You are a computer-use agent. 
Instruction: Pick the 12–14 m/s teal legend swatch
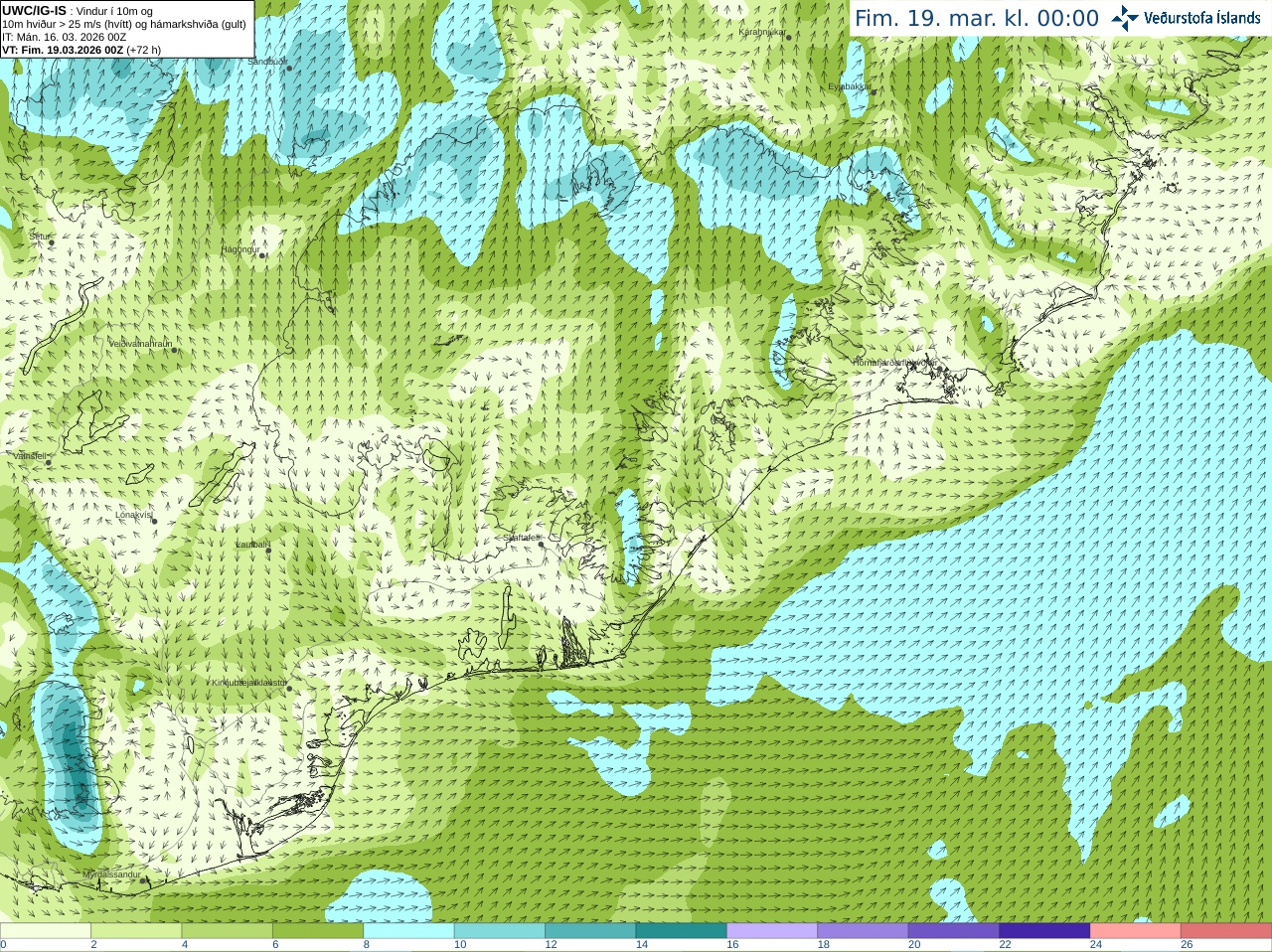pyautogui.click(x=590, y=931)
